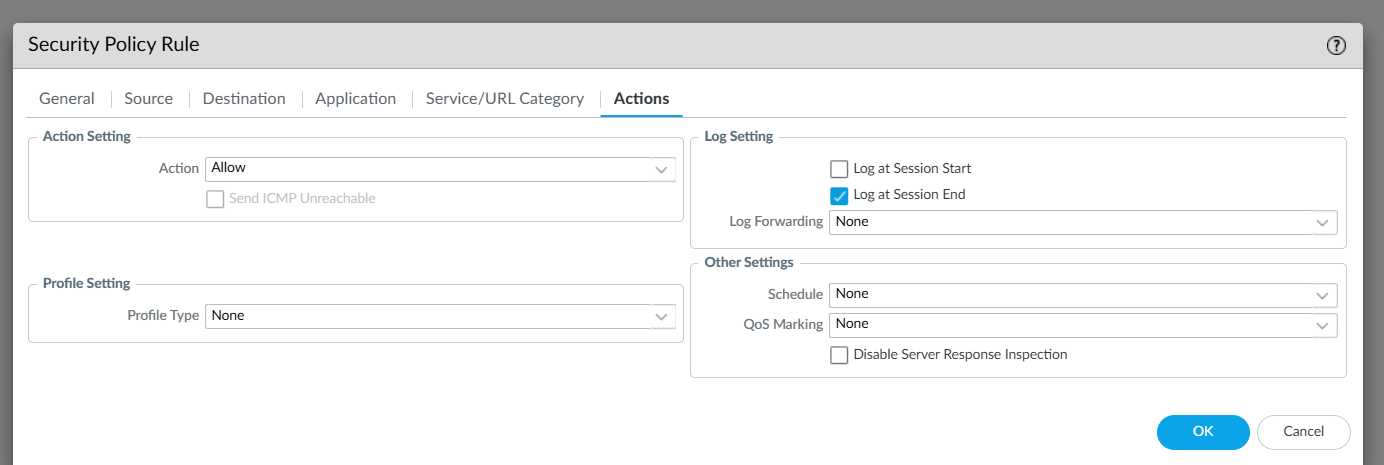
Task: Expand the Log Forwarding dropdown arrow
Action: (1322, 222)
